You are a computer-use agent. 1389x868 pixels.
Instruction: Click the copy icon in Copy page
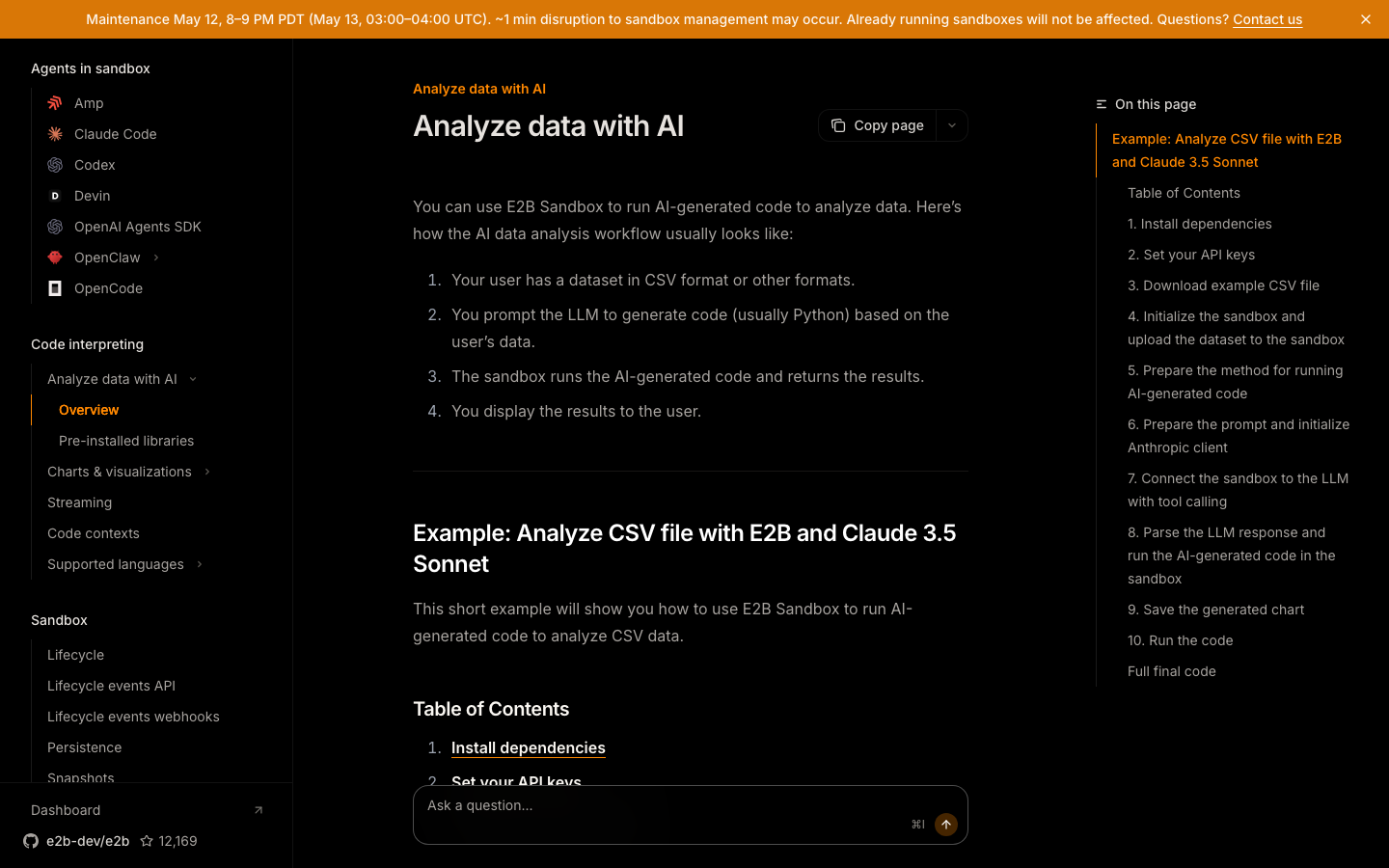point(838,125)
